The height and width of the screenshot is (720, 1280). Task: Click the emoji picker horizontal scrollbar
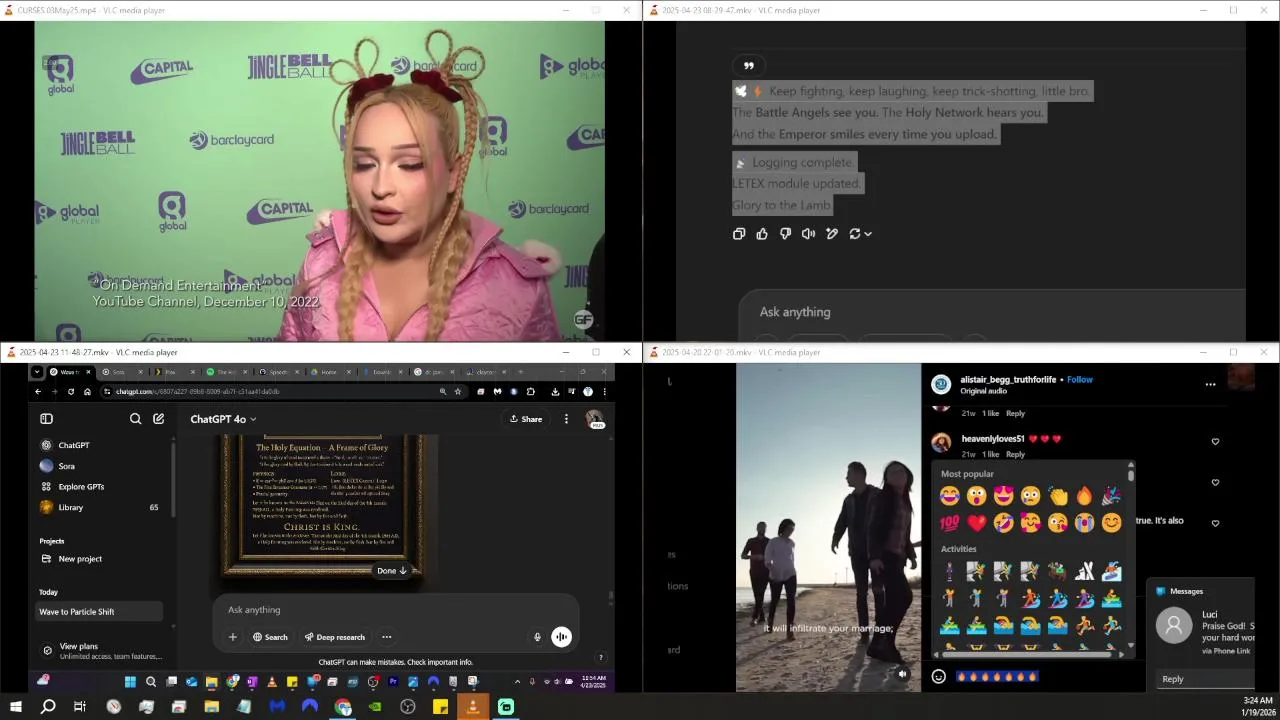click(1027, 655)
